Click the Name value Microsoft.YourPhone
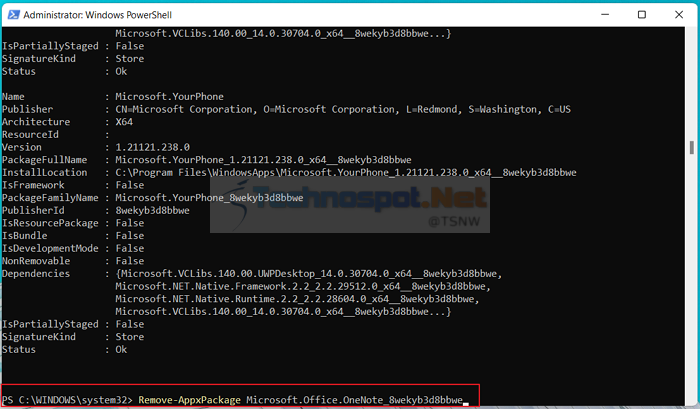This screenshot has height=409, width=700. point(169,96)
